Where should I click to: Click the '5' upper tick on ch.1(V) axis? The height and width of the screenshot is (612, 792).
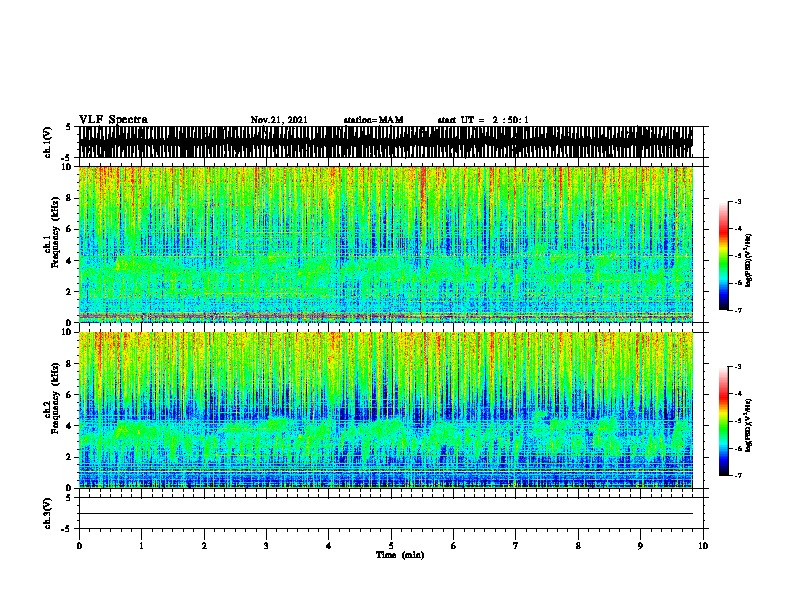pos(68,127)
